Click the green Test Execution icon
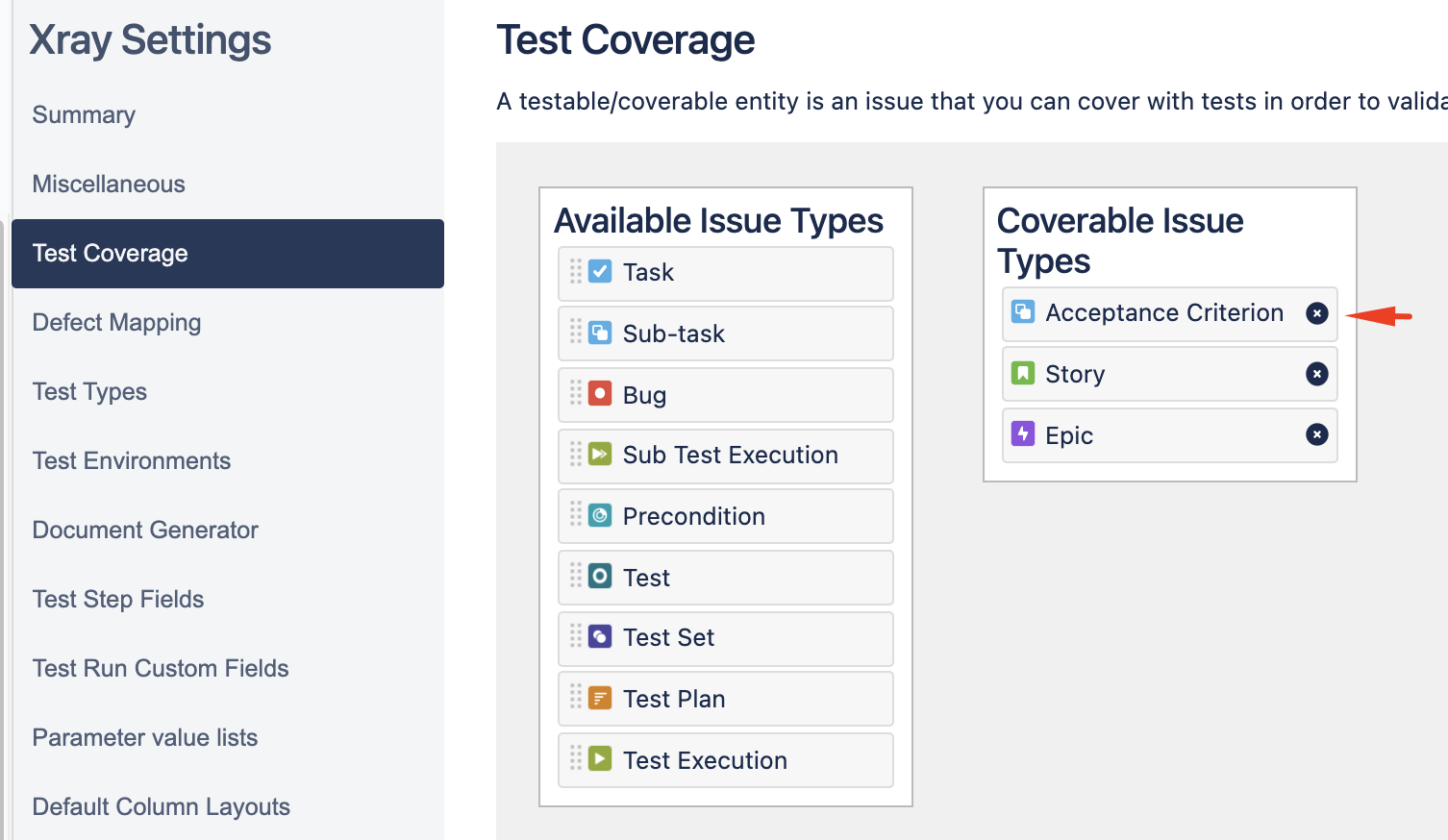1448x840 pixels. [600, 758]
